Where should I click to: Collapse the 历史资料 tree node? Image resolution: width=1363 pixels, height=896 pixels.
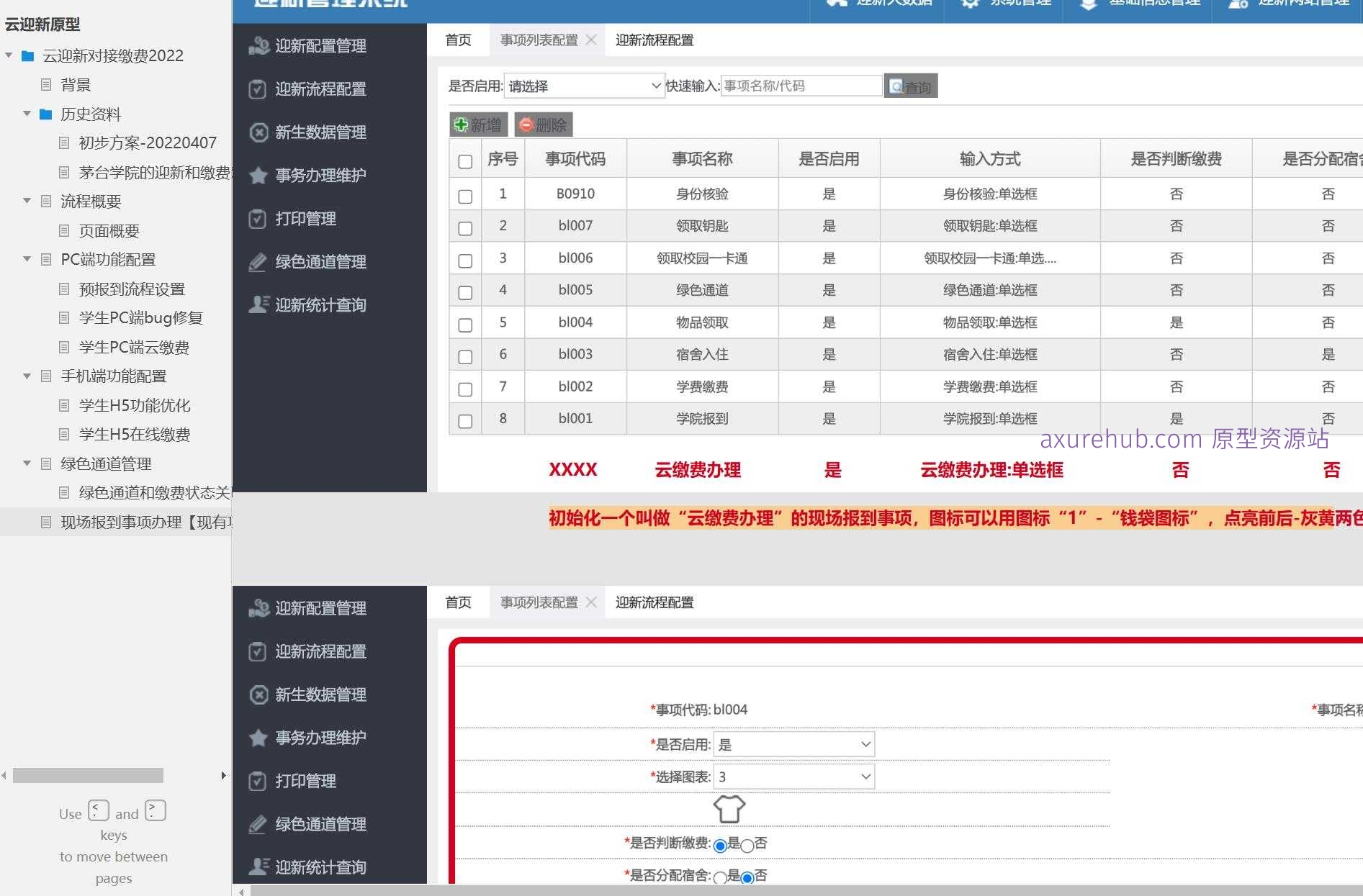click(x=27, y=114)
